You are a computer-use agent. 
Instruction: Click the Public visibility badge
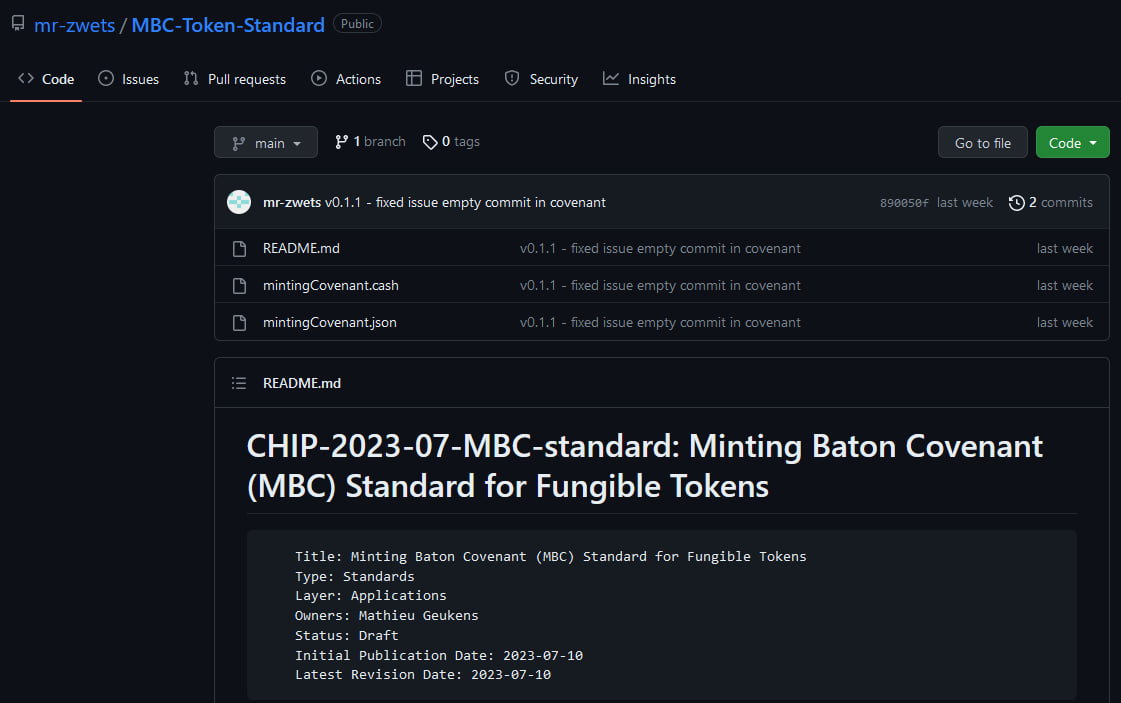pyautogui.click(x=357, y=24)
